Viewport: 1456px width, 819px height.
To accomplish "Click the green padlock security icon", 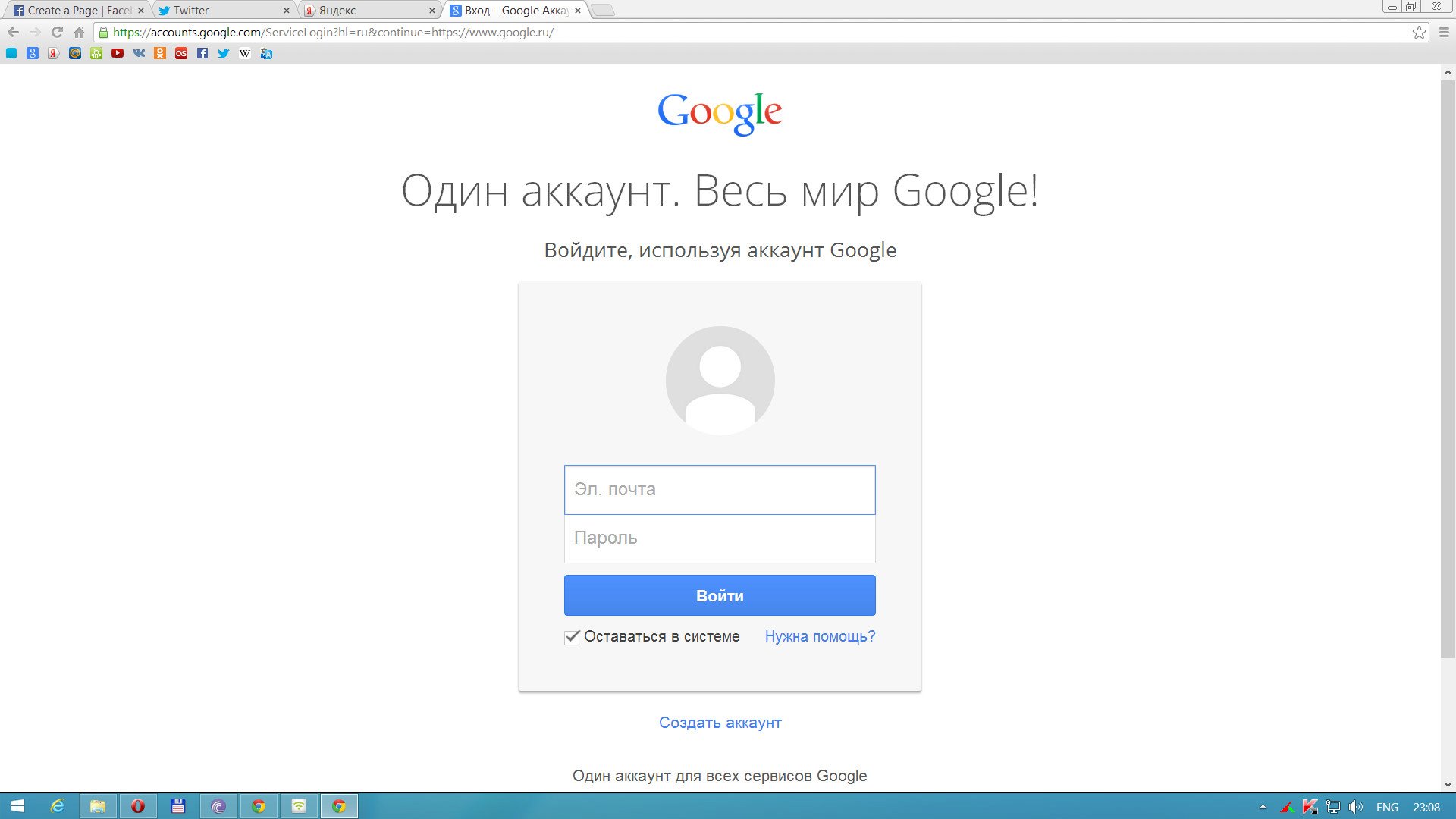I will [x=104, y=33].
